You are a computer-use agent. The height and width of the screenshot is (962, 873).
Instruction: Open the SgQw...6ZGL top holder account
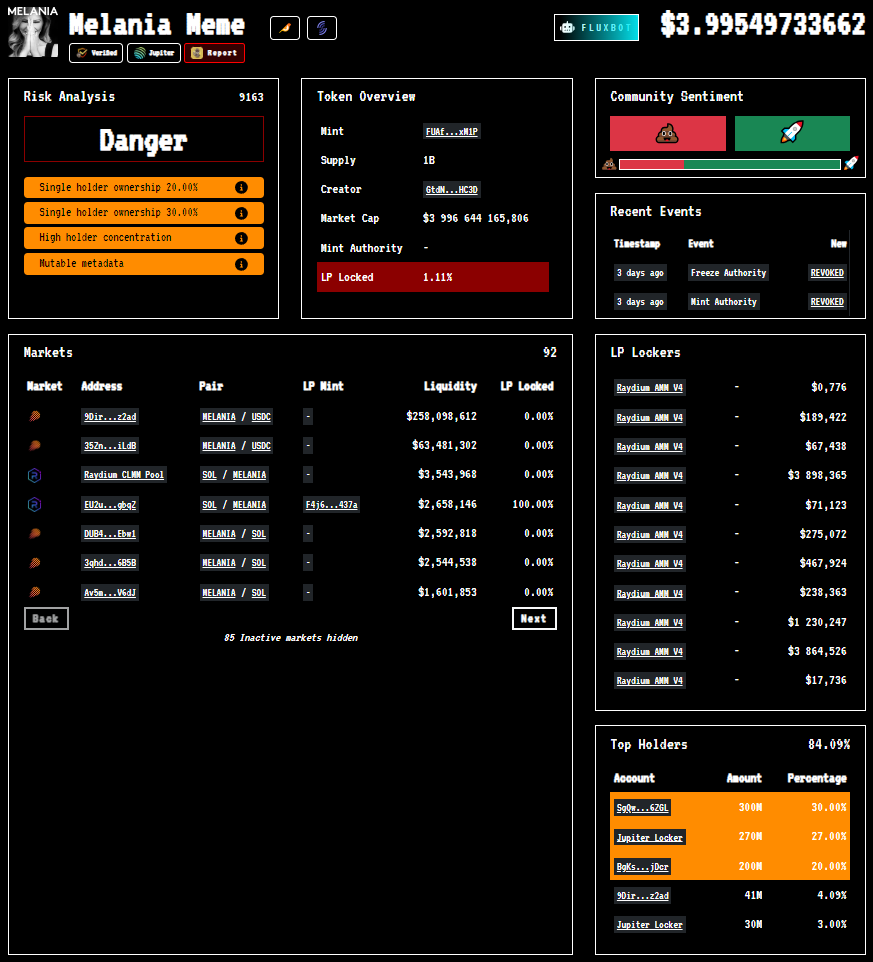(x=640, y=807)
